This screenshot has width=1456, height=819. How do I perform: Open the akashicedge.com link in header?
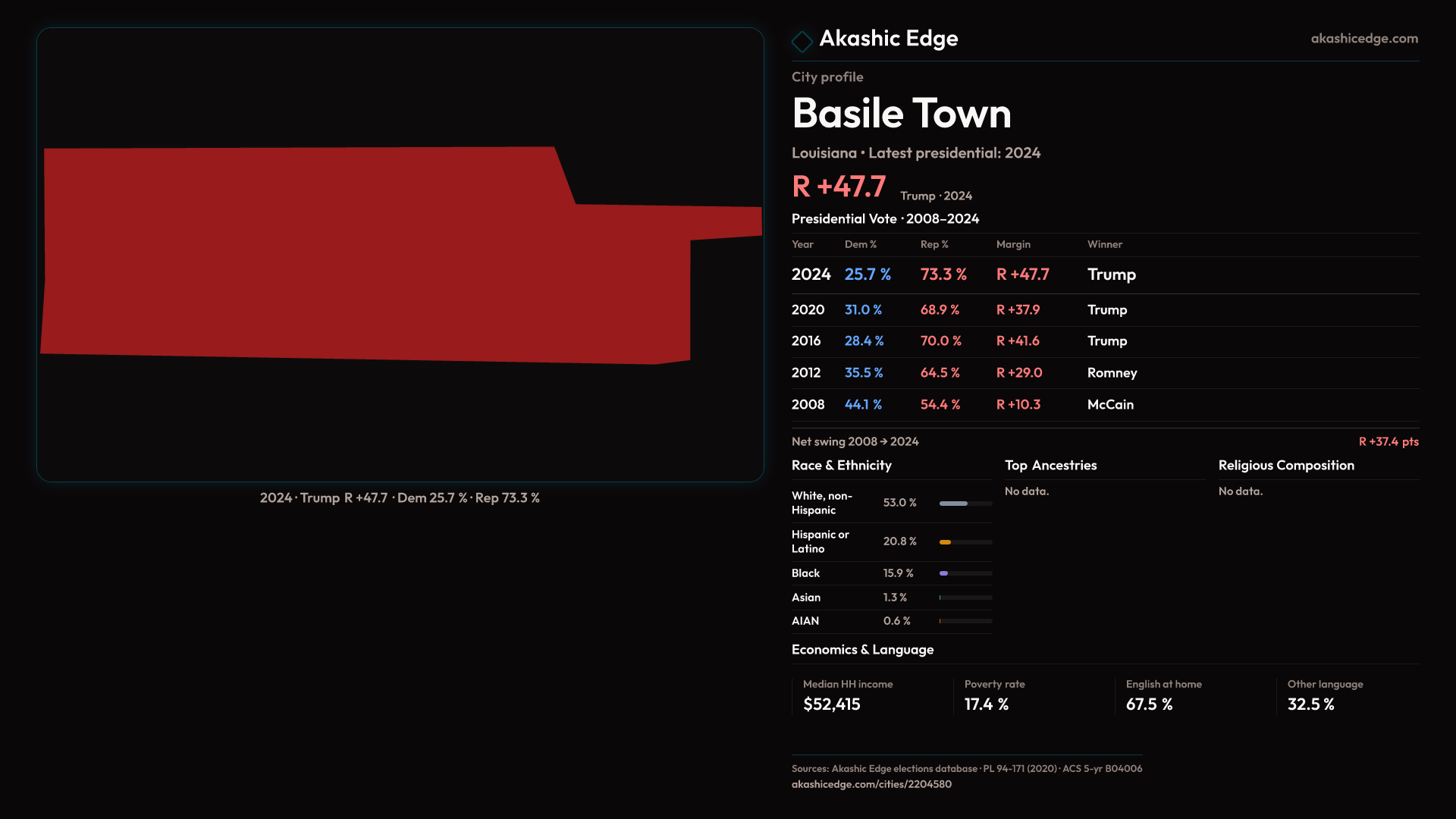click(x=1363, y=39)
